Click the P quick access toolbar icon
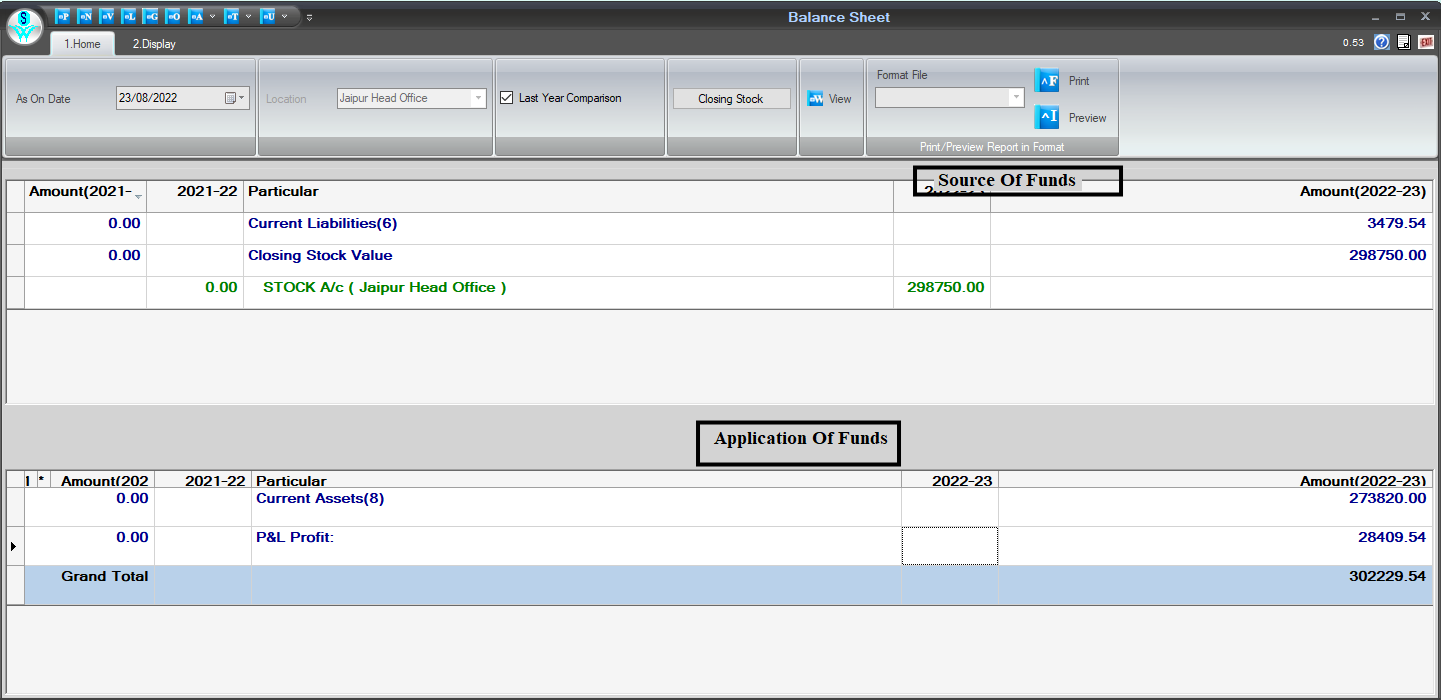Viewport: 1441px width, 700px height. pyautogui.click(x=63, y=16)
